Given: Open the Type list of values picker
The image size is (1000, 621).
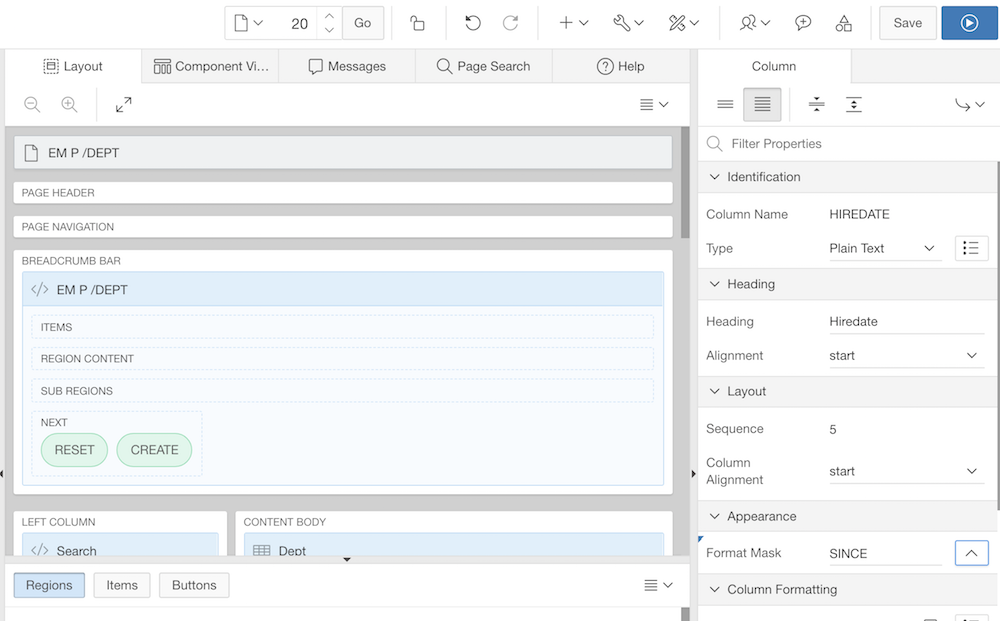Looking at the screenshot, I should [971, 248].
